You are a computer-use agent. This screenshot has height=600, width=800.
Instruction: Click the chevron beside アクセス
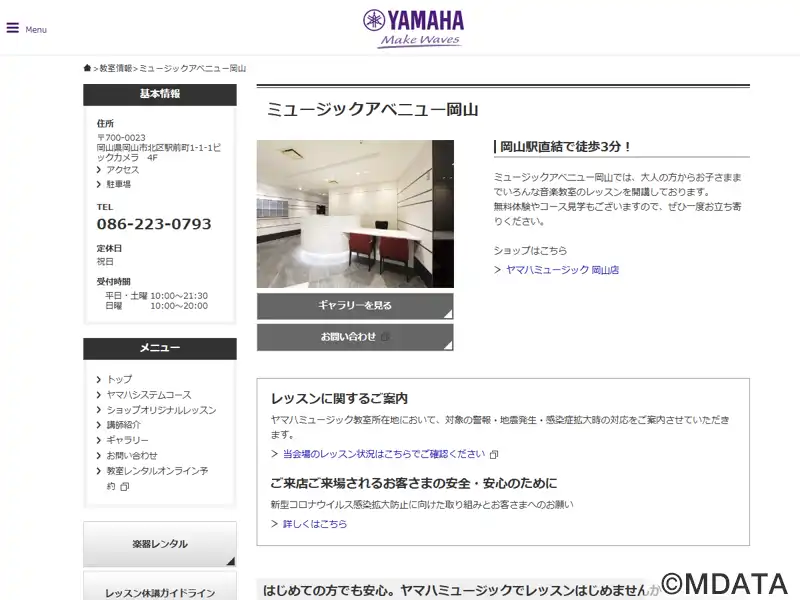[99, 170]
